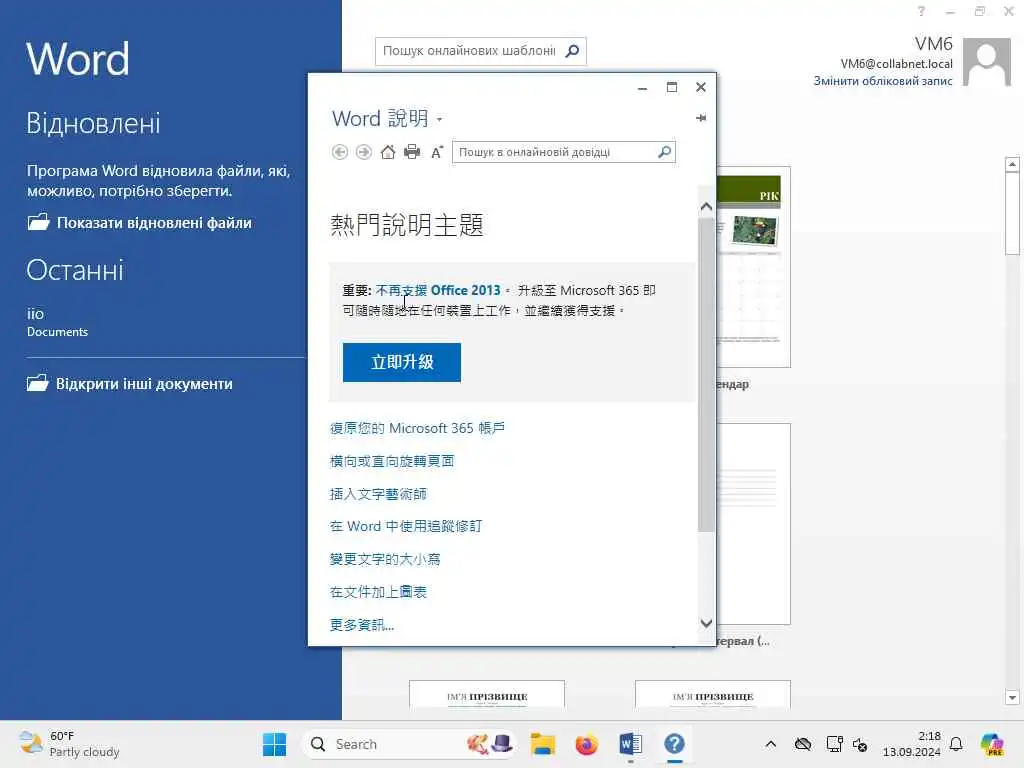Open the notifications bell icon

click(956, 744)
